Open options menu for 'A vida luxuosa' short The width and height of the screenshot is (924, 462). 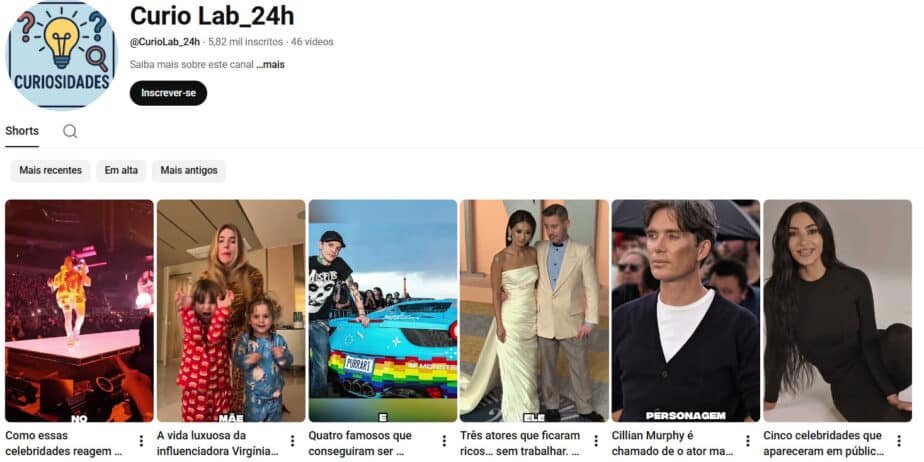coord(292,441)
